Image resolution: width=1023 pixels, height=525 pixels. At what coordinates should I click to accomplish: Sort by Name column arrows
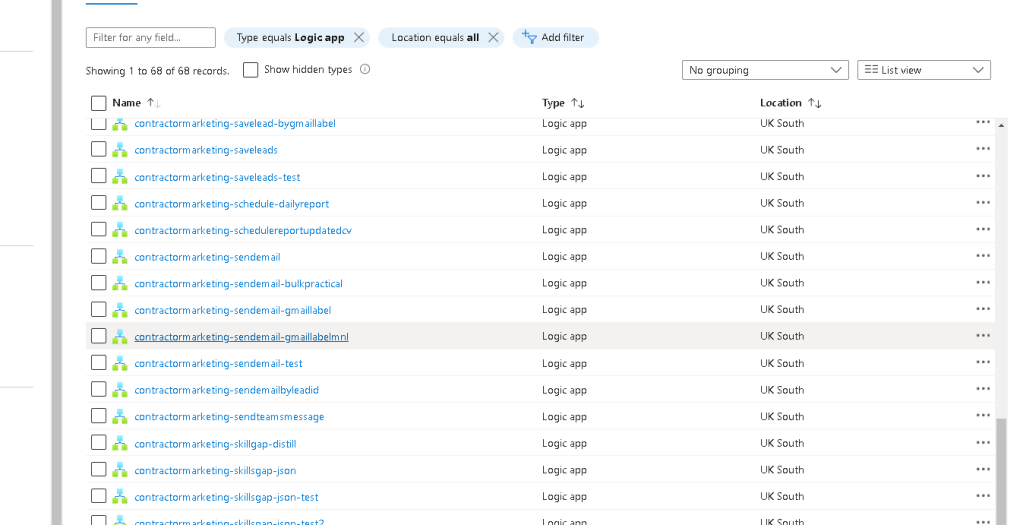pyautogui.click(x=153, y=103)
